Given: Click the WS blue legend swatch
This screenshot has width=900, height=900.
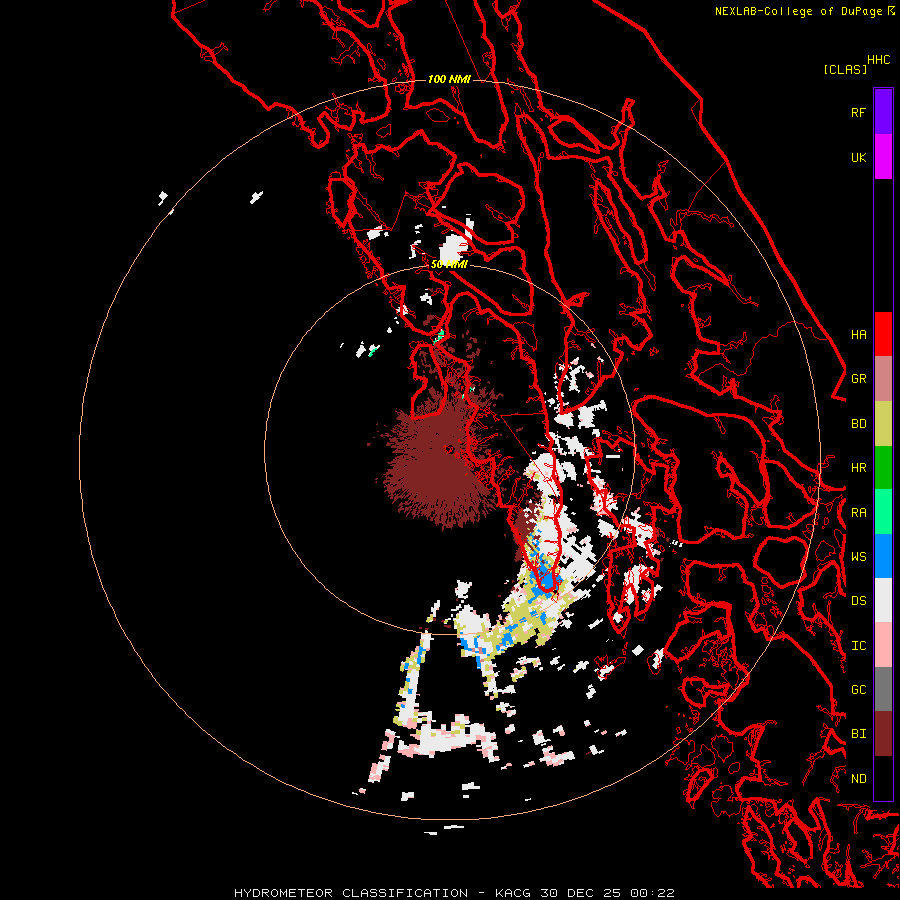Looking at the screenshot, I should pyautogui.click(x=883, y=556).
